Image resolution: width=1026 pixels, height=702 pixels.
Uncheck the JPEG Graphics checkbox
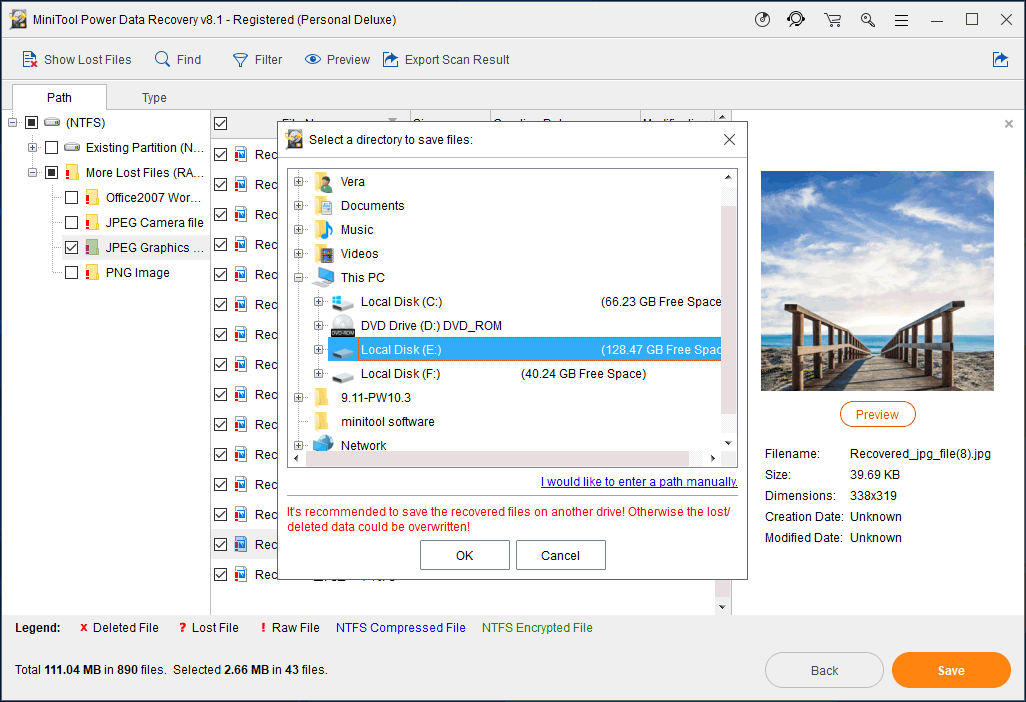[x=71, y=247]
